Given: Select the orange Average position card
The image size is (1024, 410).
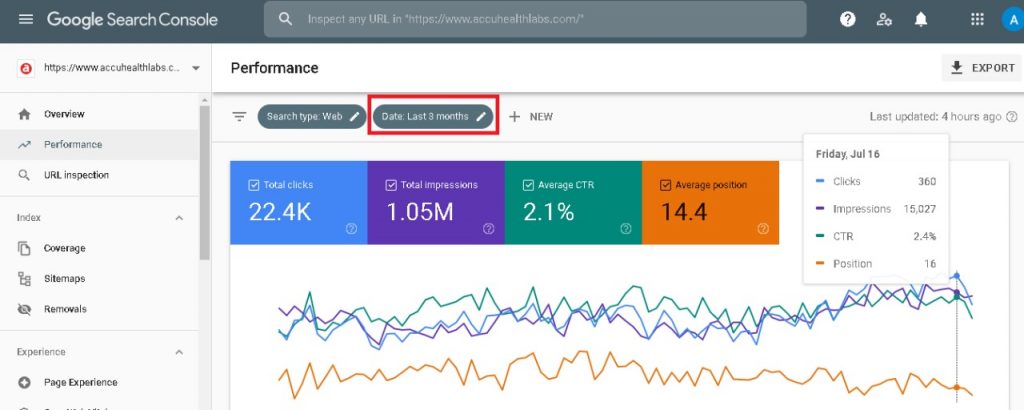Looking at the screenshot, I should pos(711,202).
